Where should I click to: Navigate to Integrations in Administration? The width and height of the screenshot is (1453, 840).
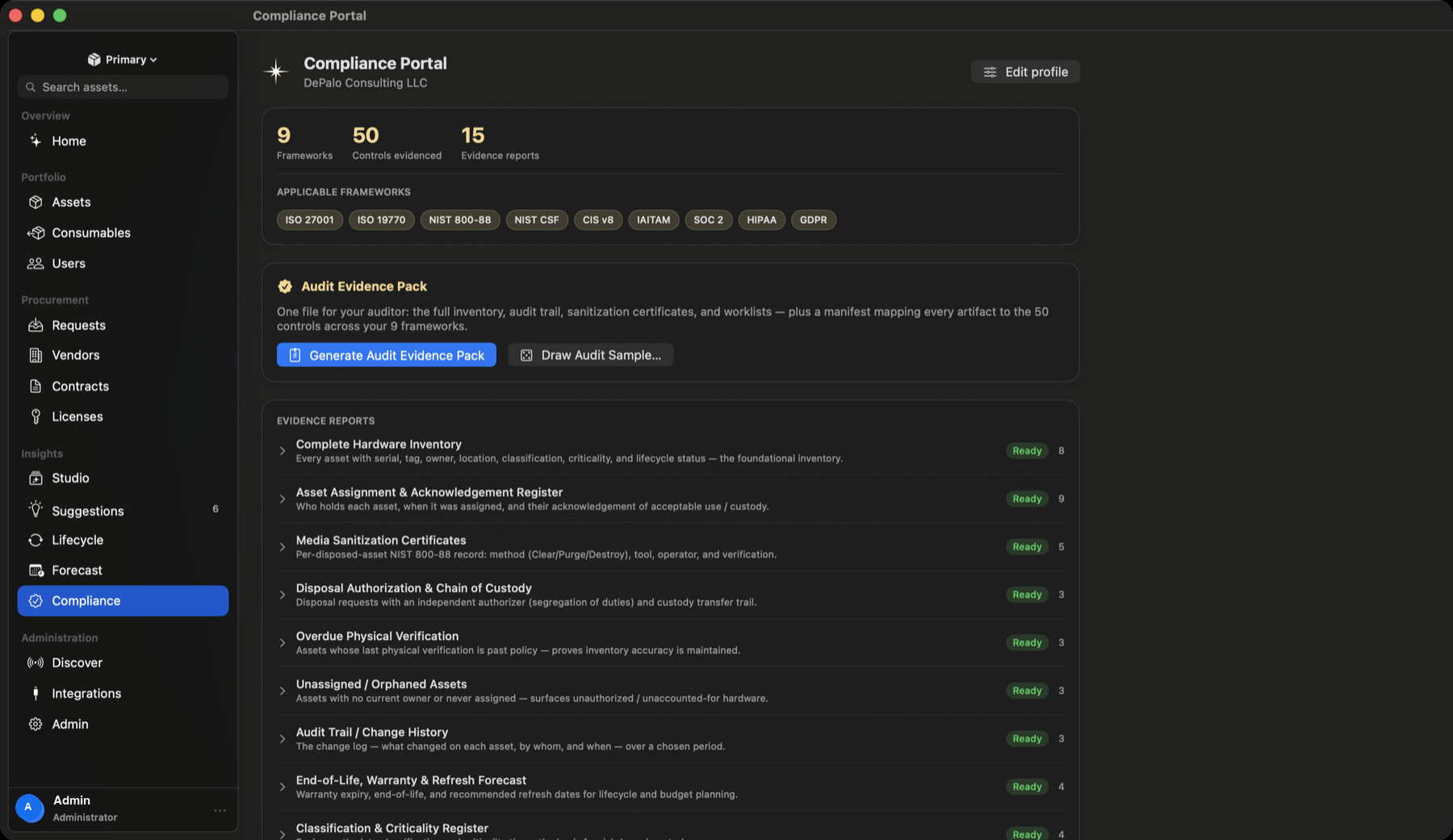pyautogui.click(x=123, y=693)
